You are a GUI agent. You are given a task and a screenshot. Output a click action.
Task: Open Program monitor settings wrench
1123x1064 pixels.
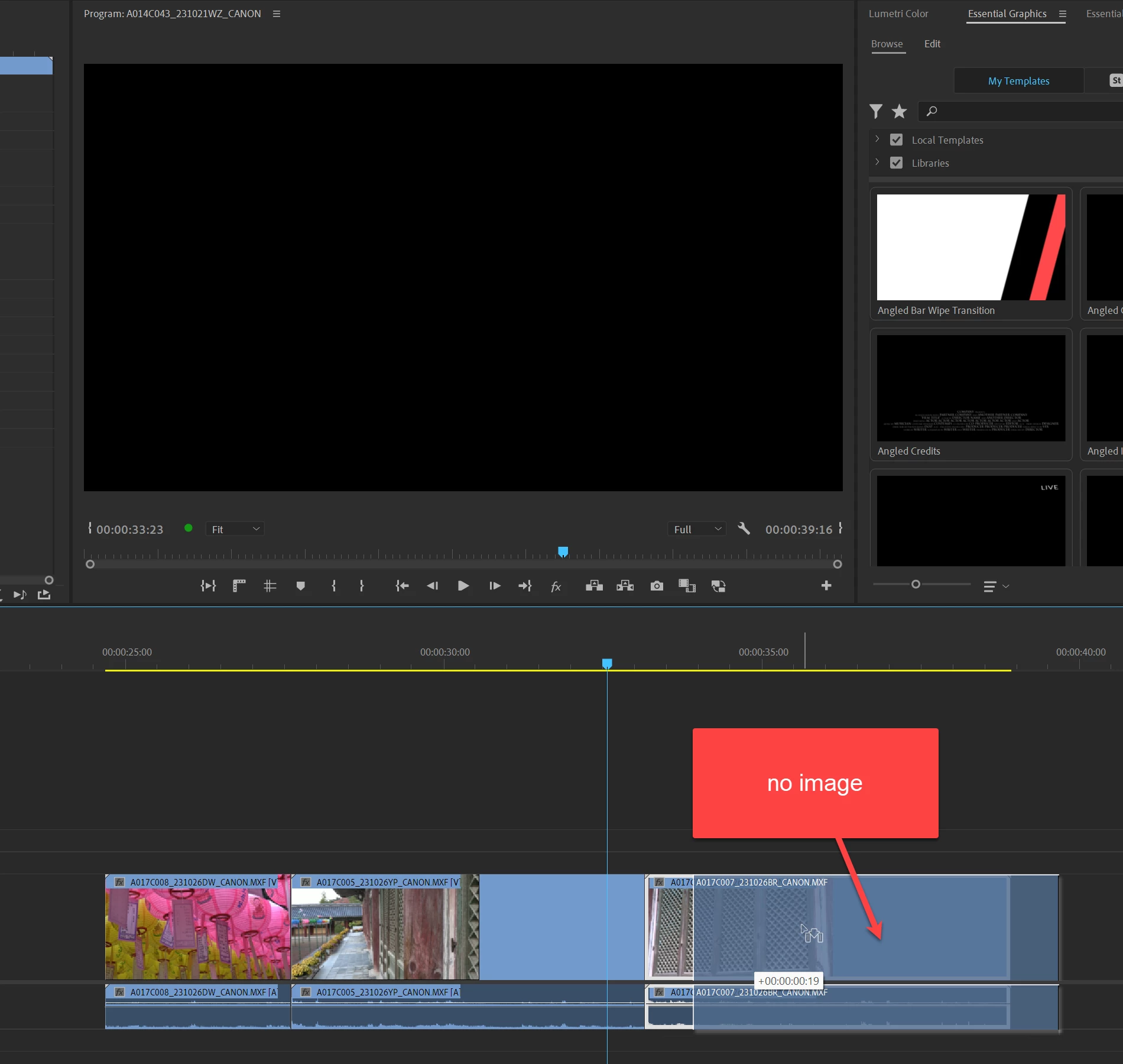click(744, 528)
